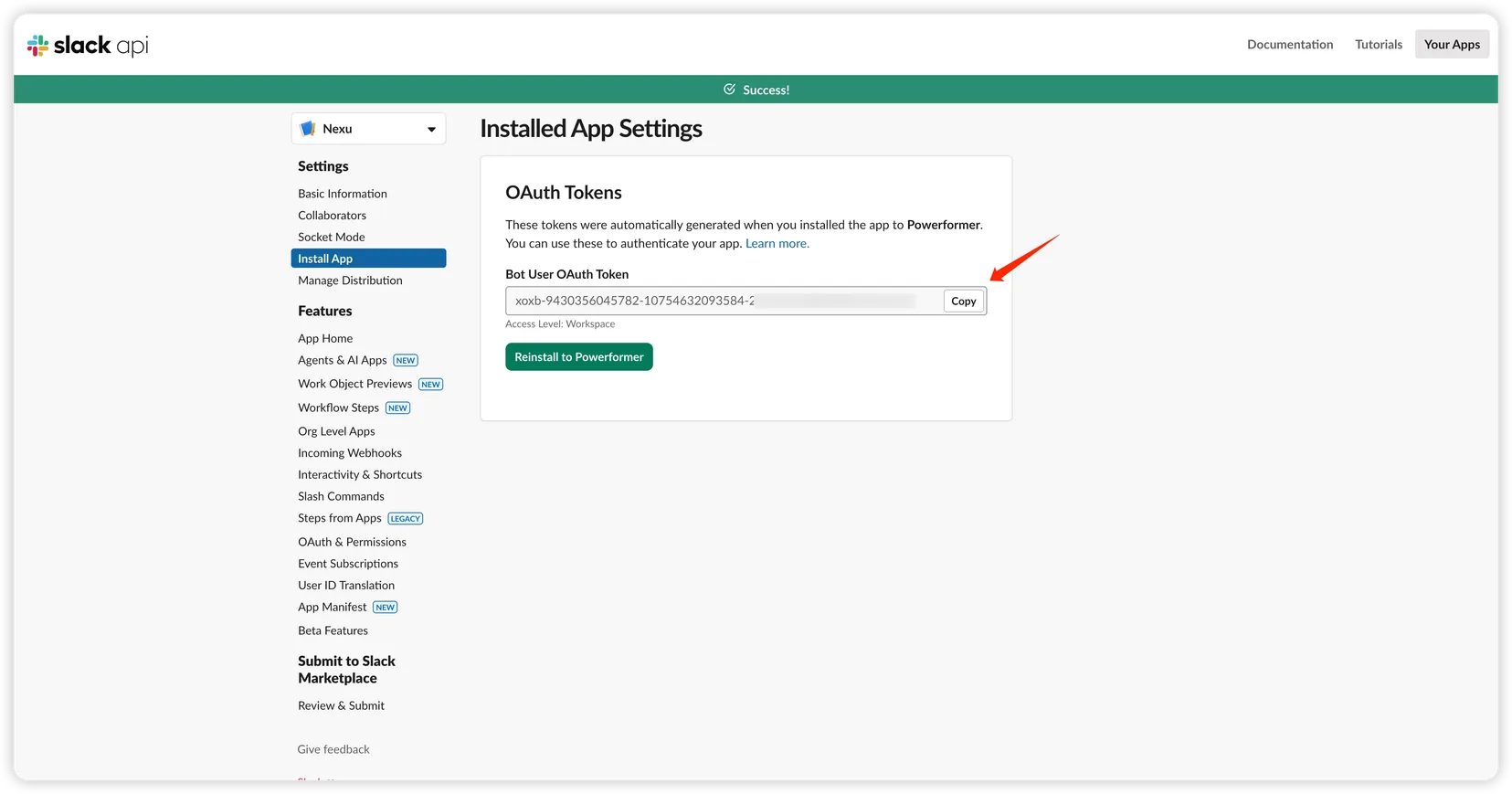This screenshot has height=794, width=1512.
Task: Click Give feedback link
Action: 333,749
